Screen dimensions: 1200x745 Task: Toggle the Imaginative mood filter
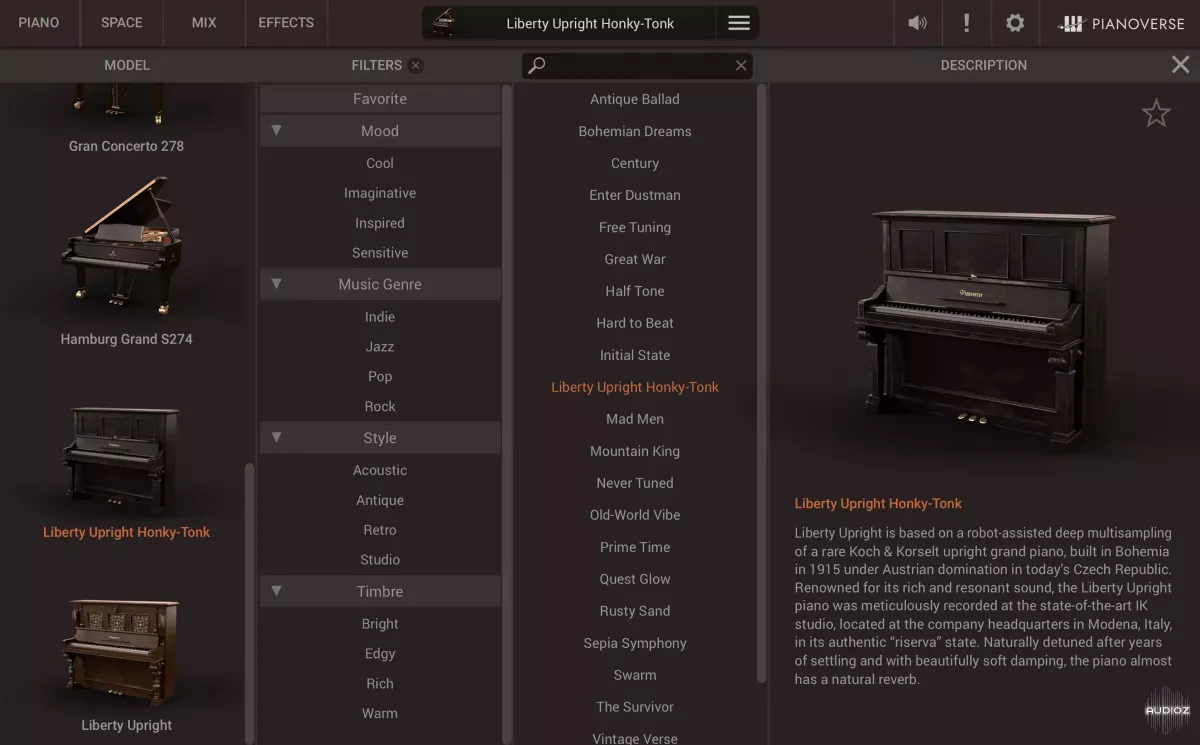pos(380,193)
